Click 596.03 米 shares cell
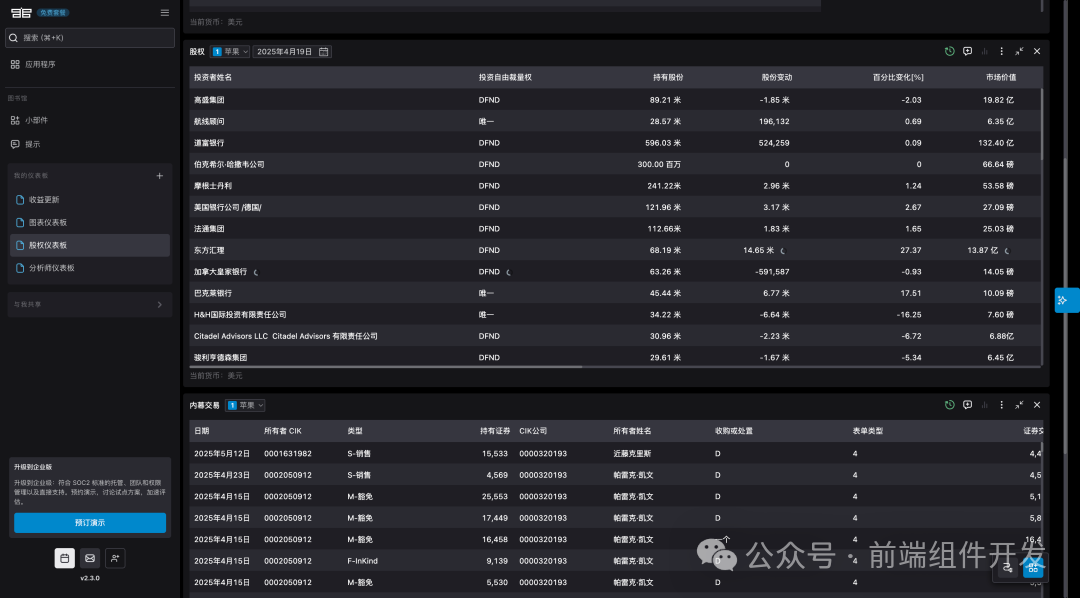This screenshot has height=598, width=1080. click(663, 143)
